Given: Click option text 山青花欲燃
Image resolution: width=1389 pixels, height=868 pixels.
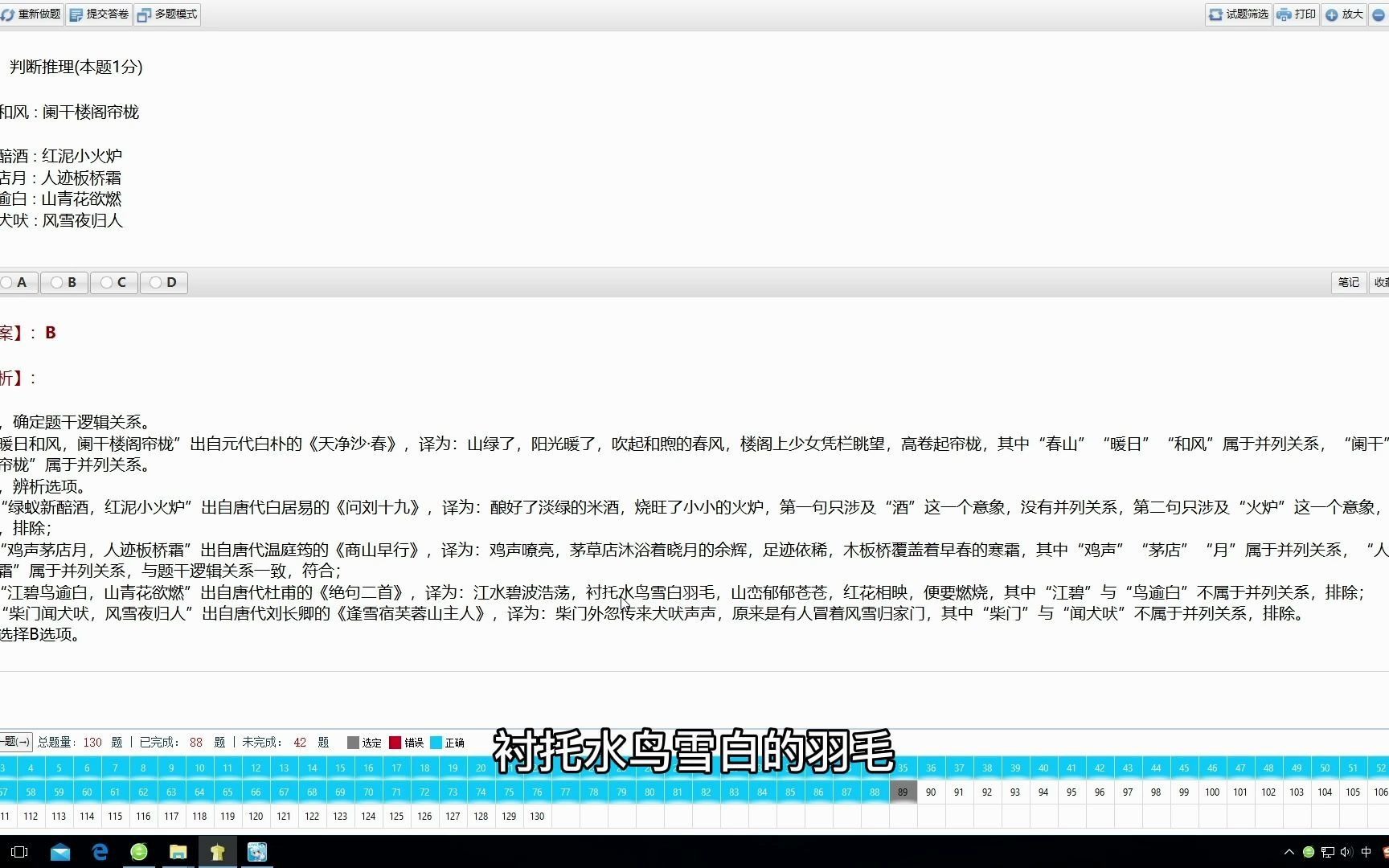Looking at the screenshot, I should [81, 199].
